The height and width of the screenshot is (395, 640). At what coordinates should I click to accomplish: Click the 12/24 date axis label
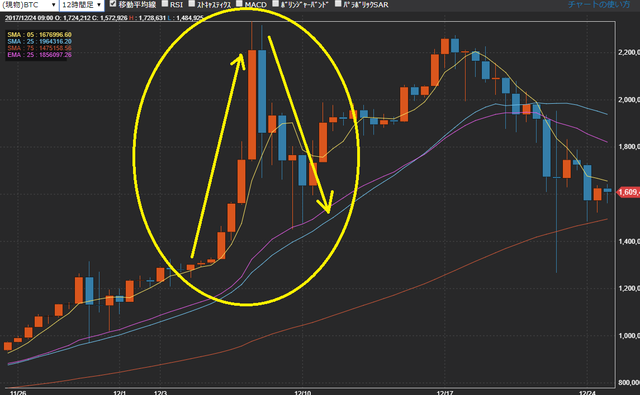(x=587, y=392)
